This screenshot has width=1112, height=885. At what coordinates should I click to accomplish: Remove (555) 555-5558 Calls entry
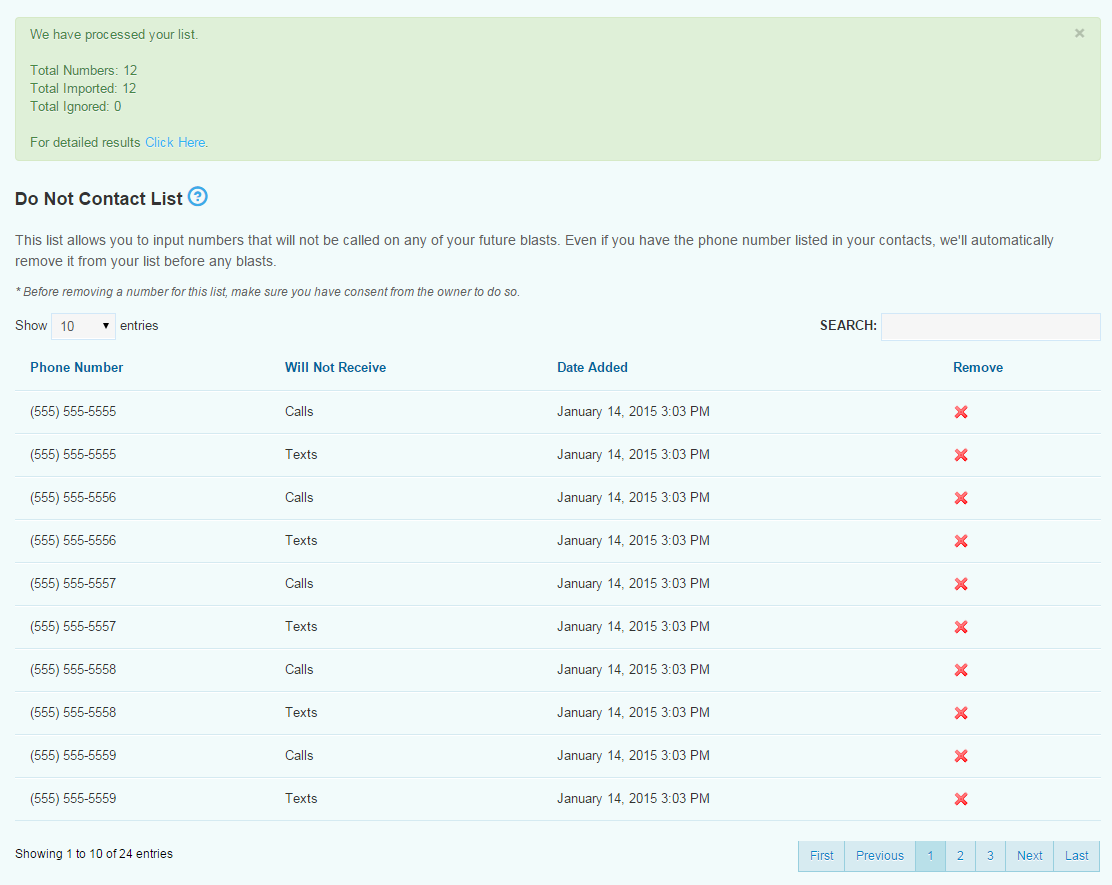click(961, 670)
